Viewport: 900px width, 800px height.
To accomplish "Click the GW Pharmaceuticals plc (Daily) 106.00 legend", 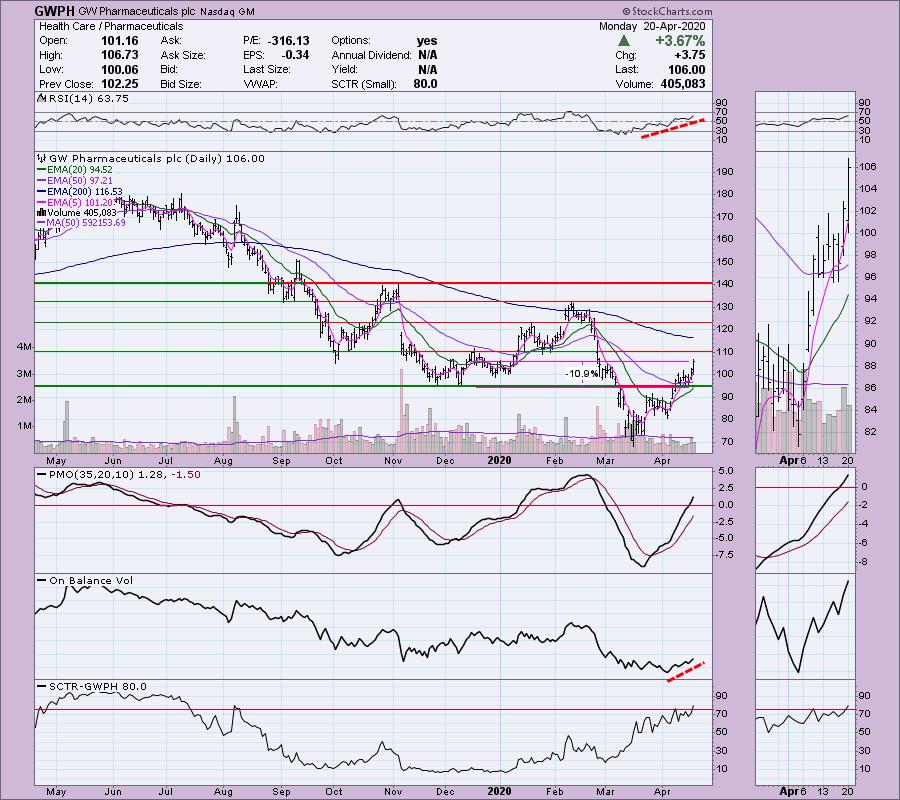I will click(x=157, y=158).
